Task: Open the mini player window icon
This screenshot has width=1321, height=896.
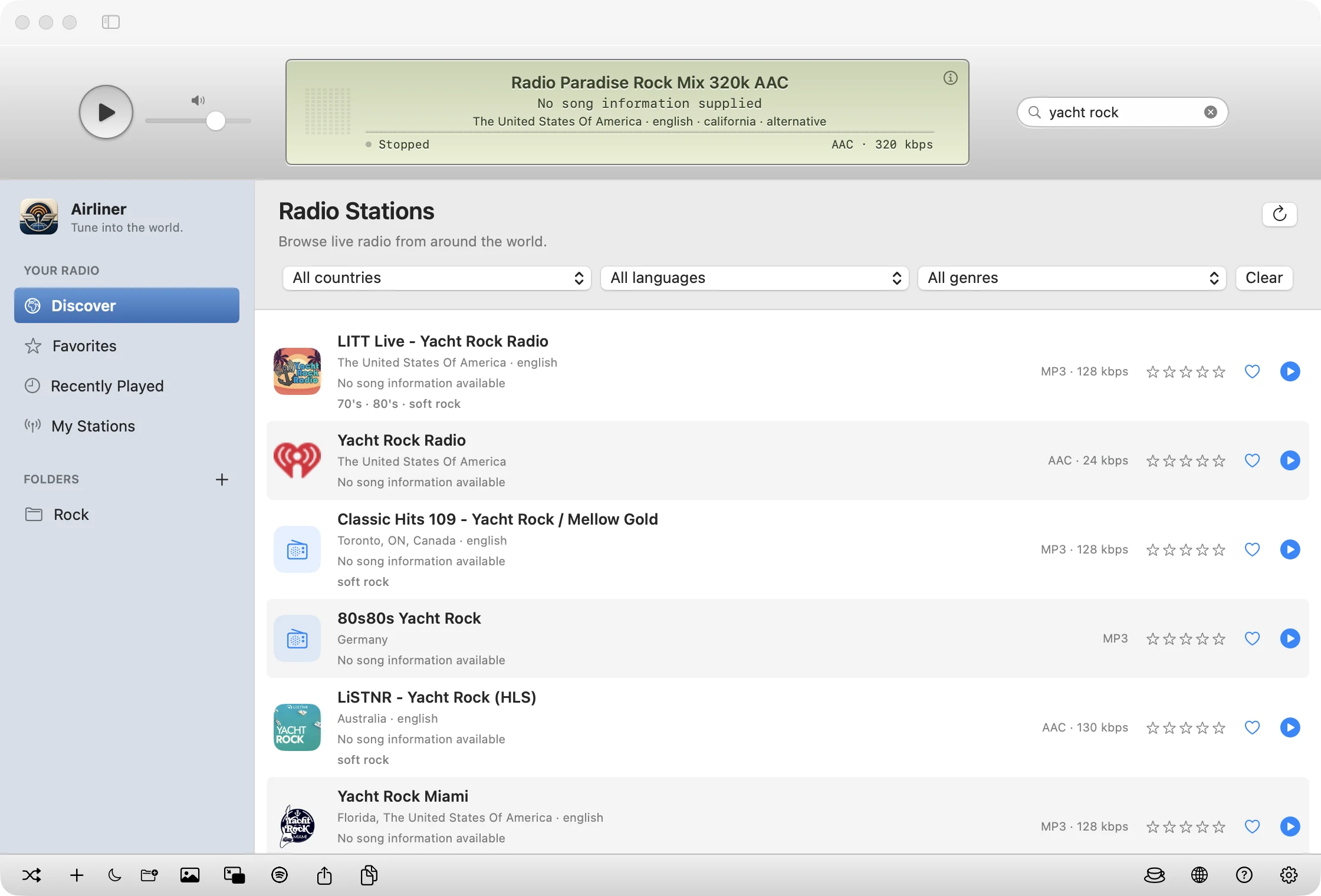Action: pos(235,875)
